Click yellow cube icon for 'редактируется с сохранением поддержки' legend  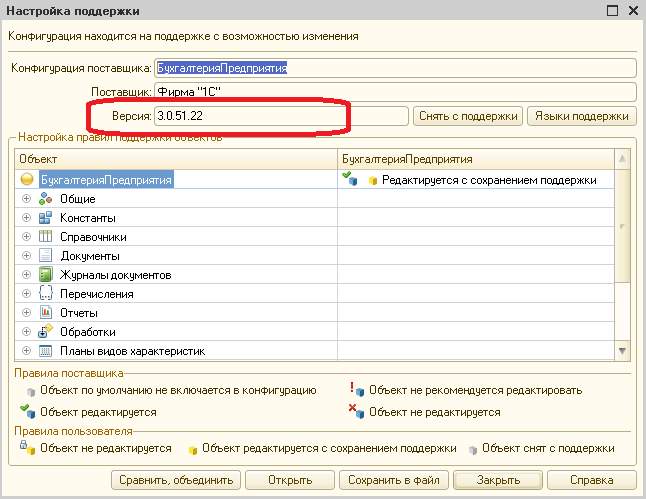[x=192, y=450]
